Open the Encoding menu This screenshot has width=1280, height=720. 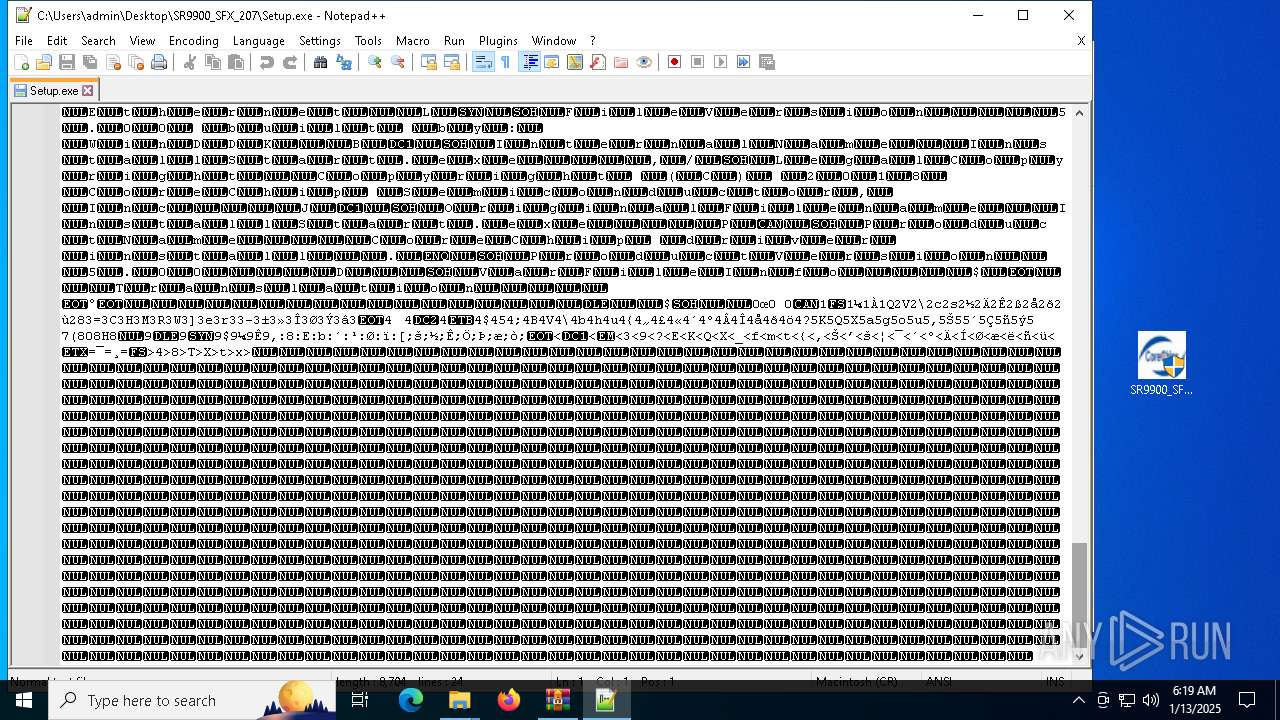[x=194, y=41]
